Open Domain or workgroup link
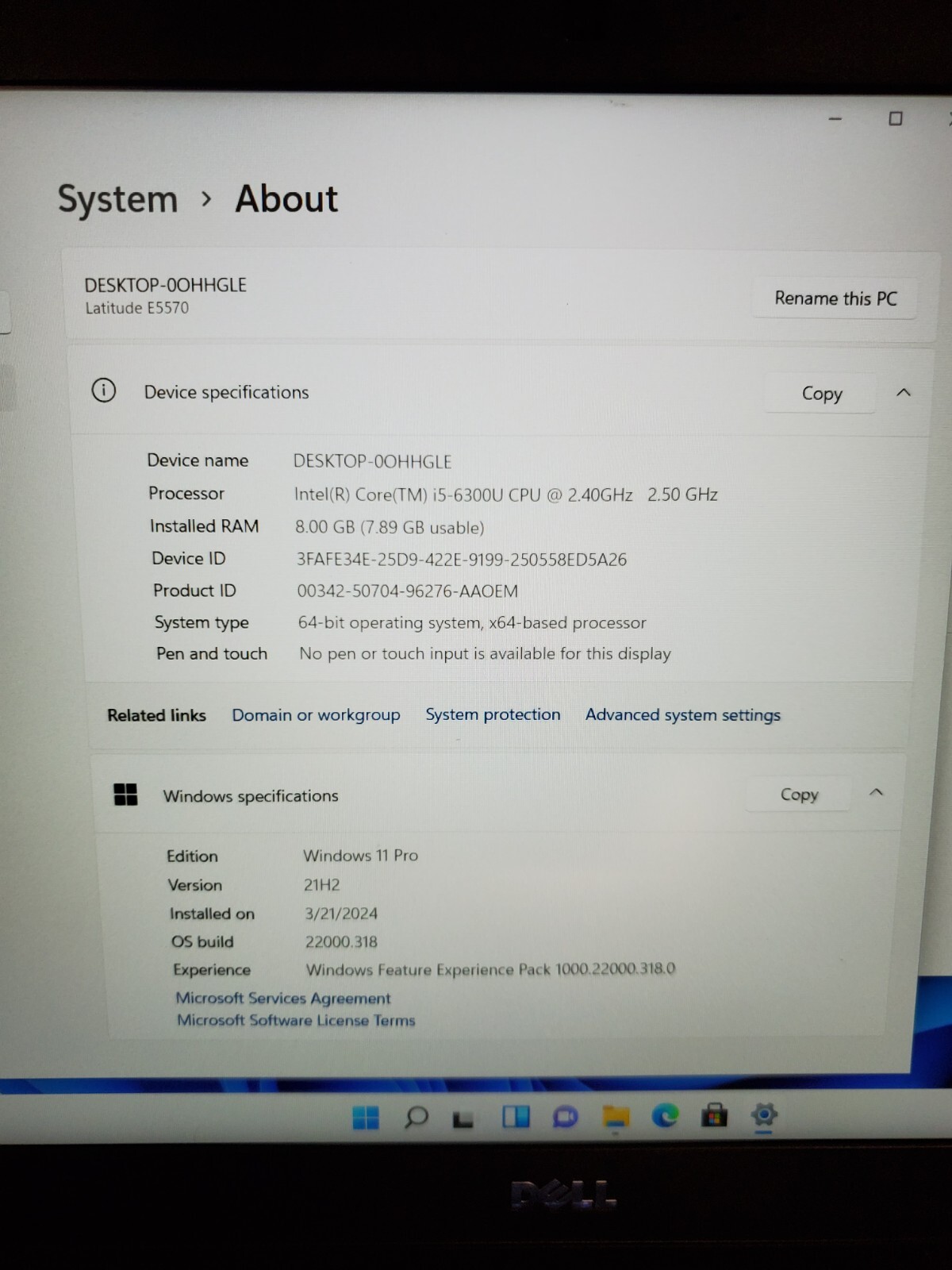Screen dimensions: 952x1270 [316, 715]
